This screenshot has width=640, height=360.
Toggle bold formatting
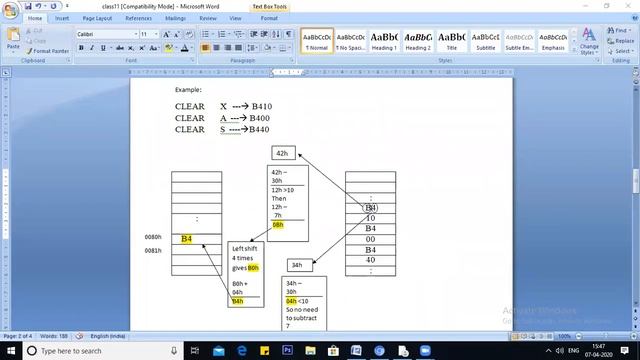(x=81, y=48)
